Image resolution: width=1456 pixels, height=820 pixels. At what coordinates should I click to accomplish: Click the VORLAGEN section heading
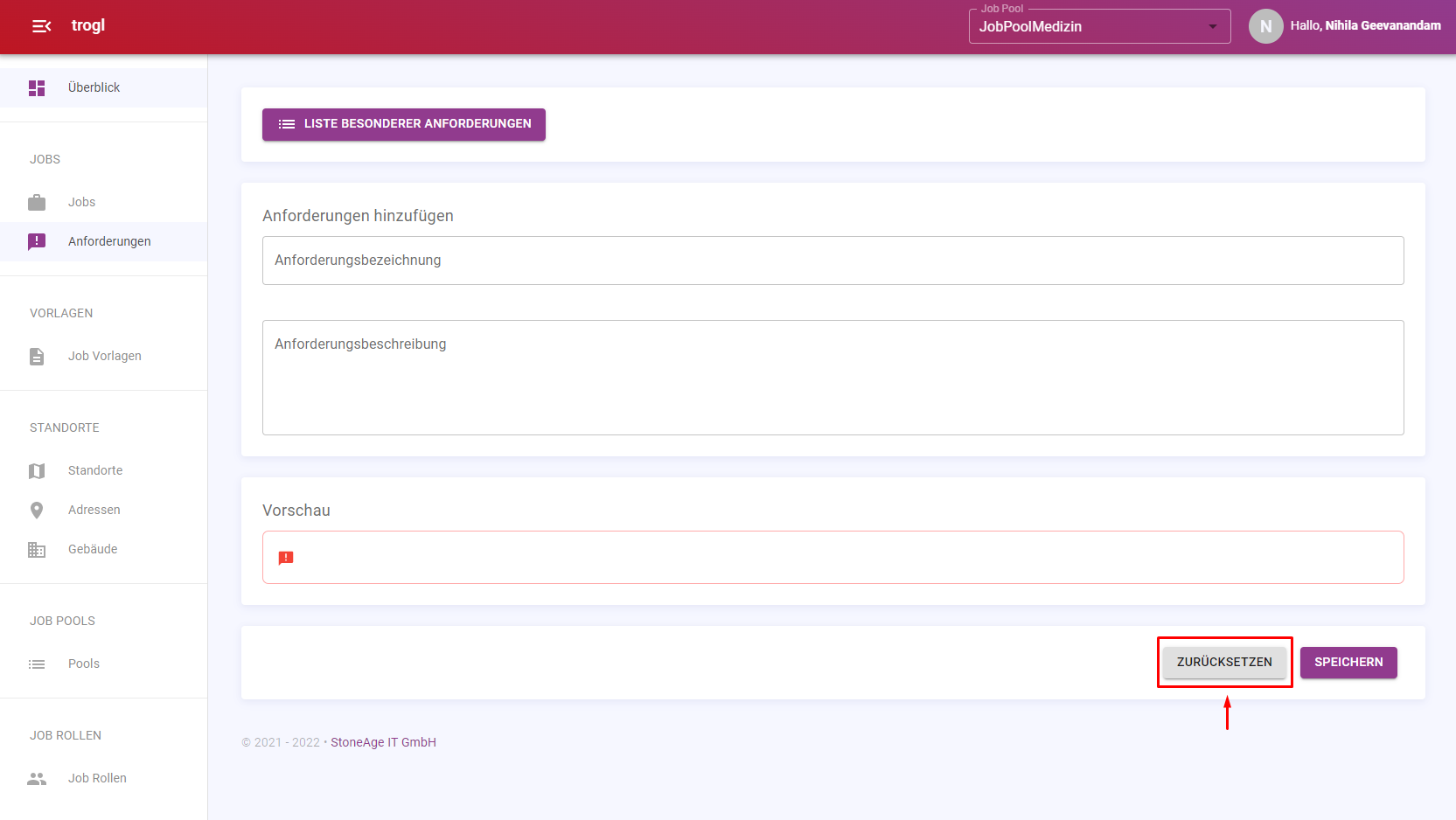[x=61, y=313]
